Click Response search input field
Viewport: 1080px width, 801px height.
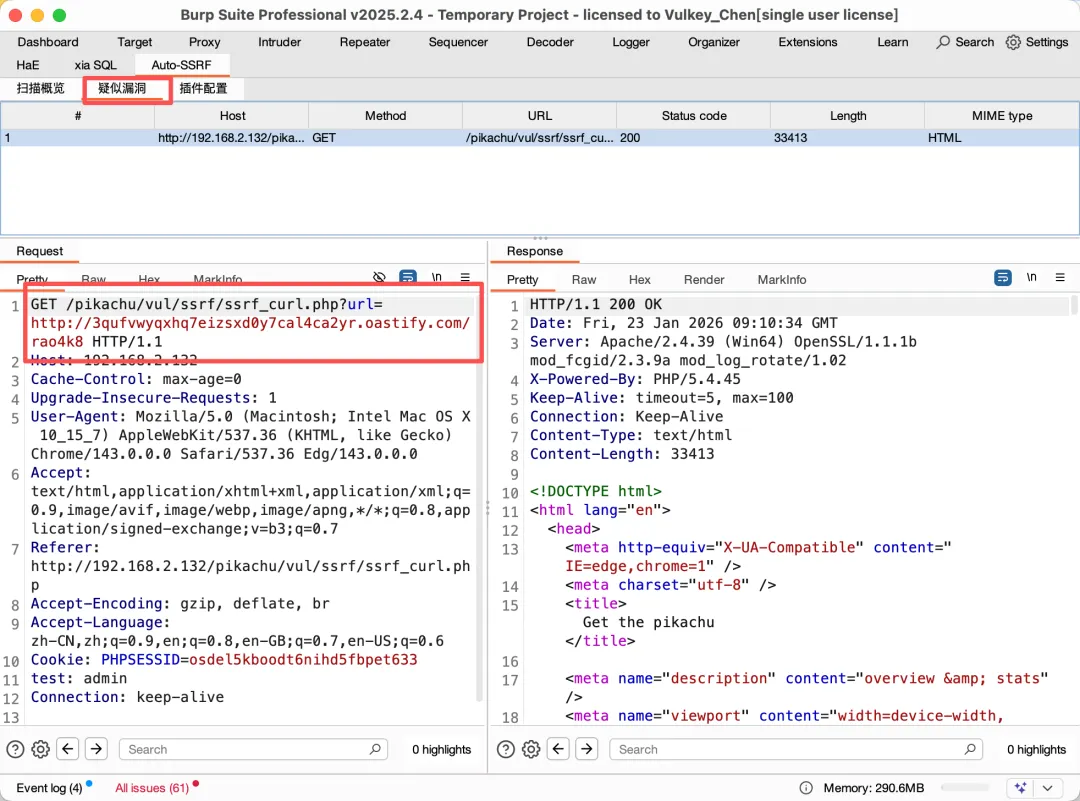pos(796,749)
